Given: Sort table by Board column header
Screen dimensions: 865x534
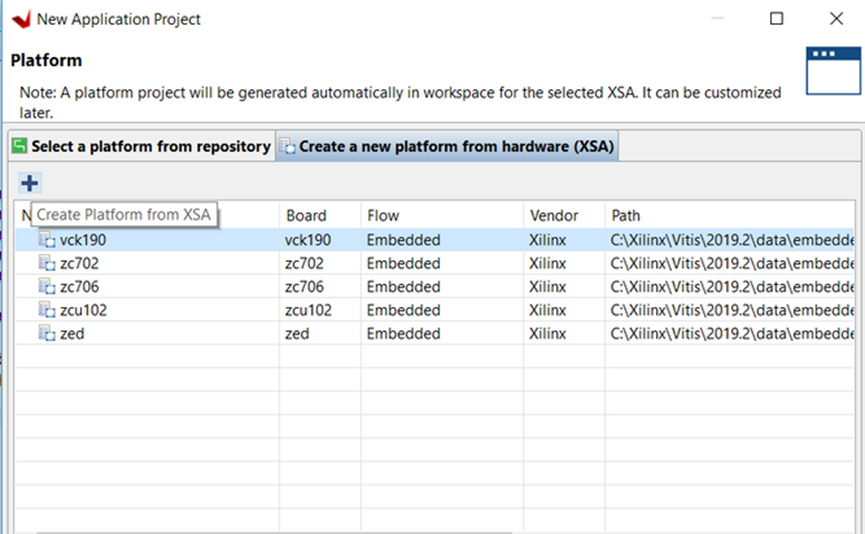Looking at the screenshot, I should click(306, 215).
